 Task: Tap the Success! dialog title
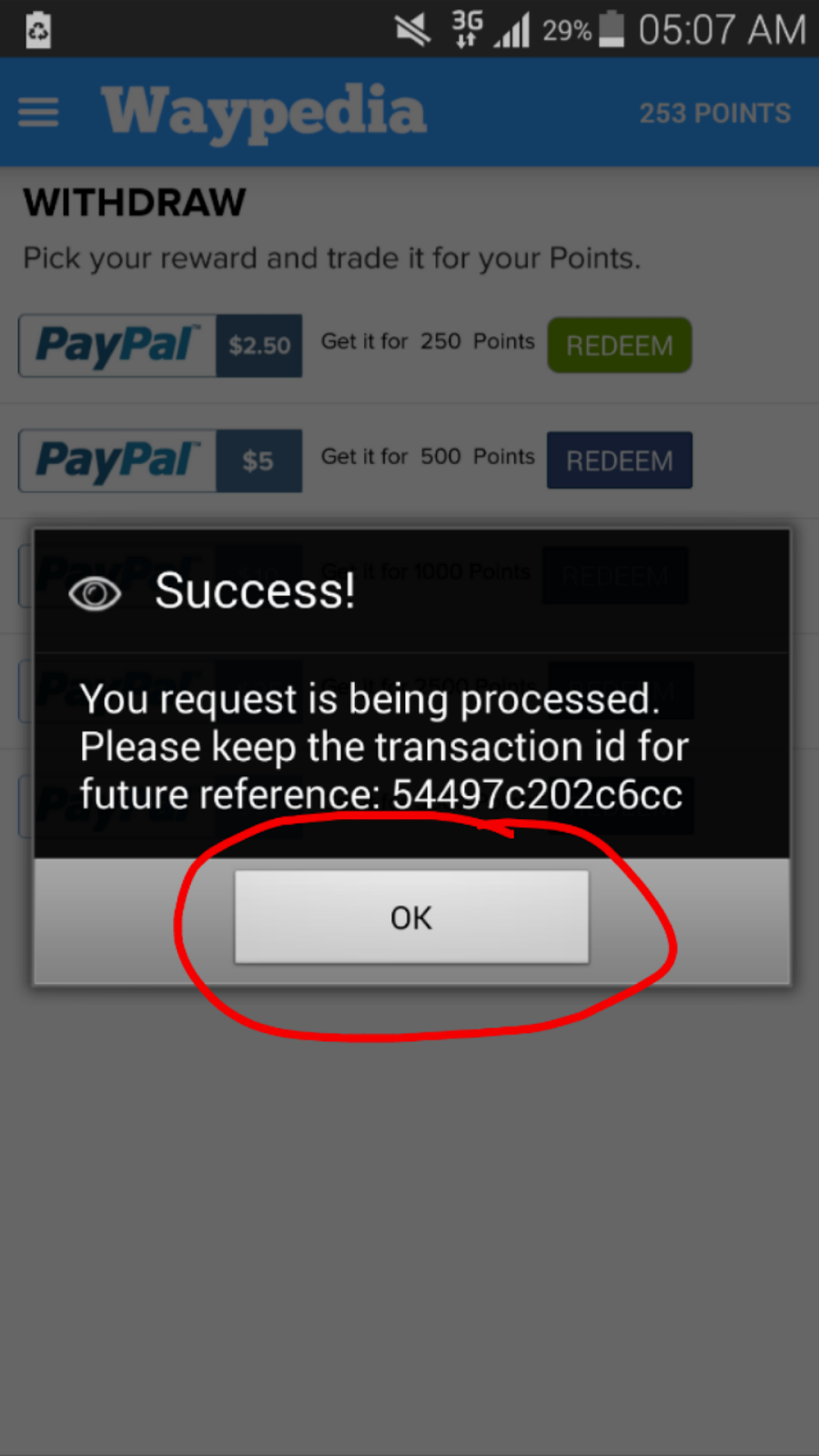(255, 591)
